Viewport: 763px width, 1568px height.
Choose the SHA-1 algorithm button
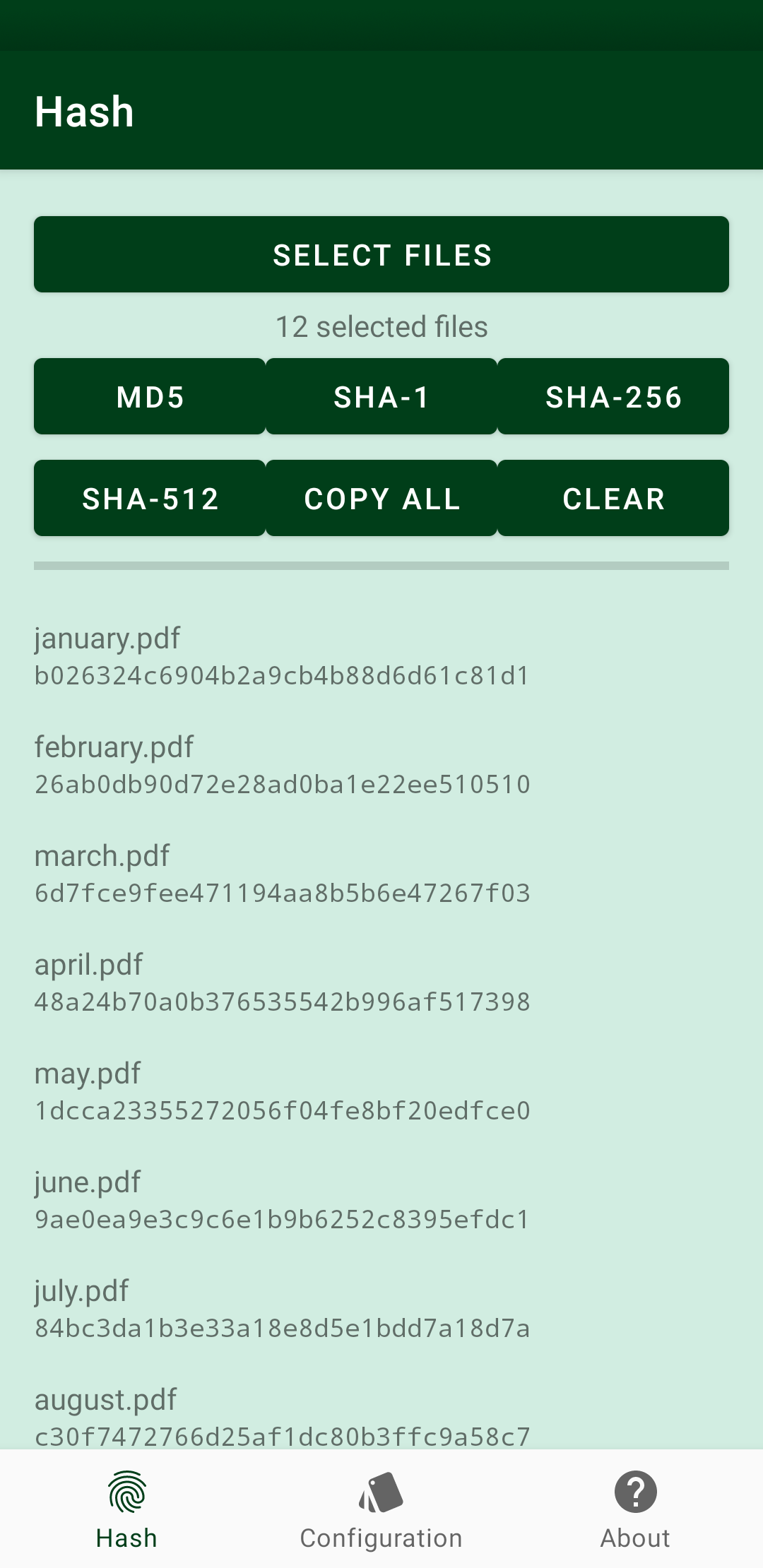point(381,397)
